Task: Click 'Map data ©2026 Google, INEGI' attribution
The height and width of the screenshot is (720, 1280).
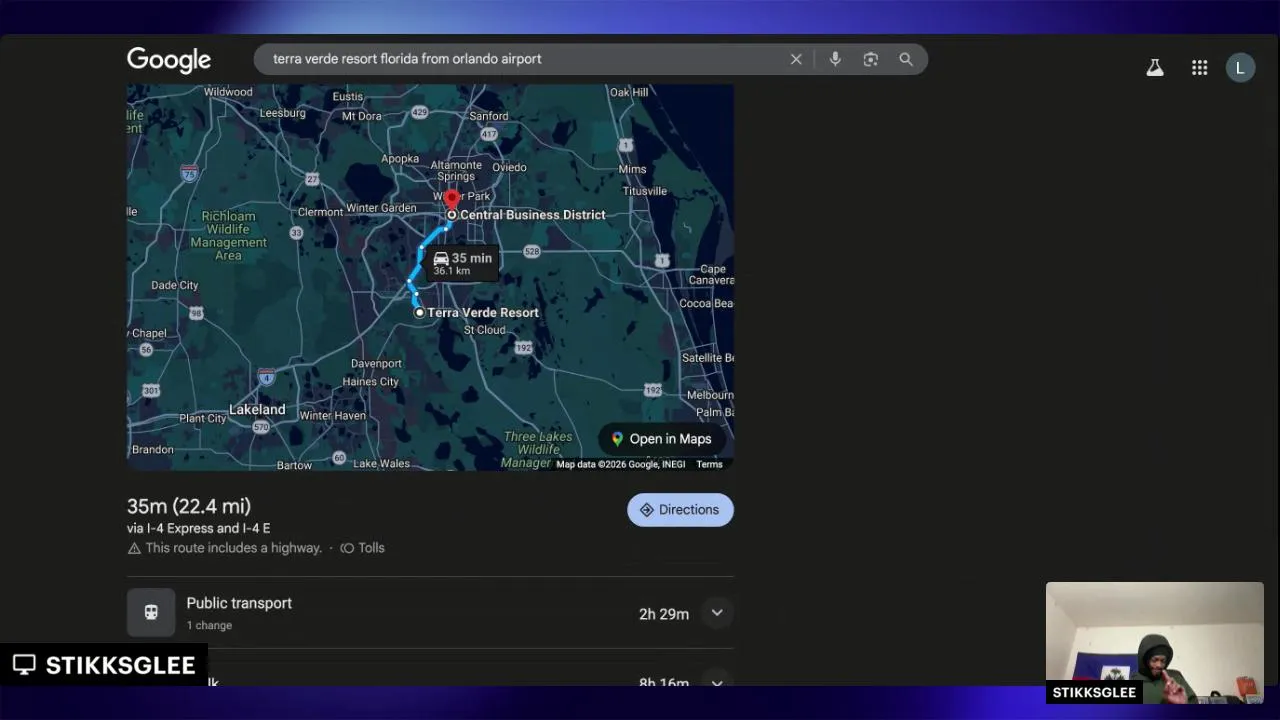Action: [621, 464]
